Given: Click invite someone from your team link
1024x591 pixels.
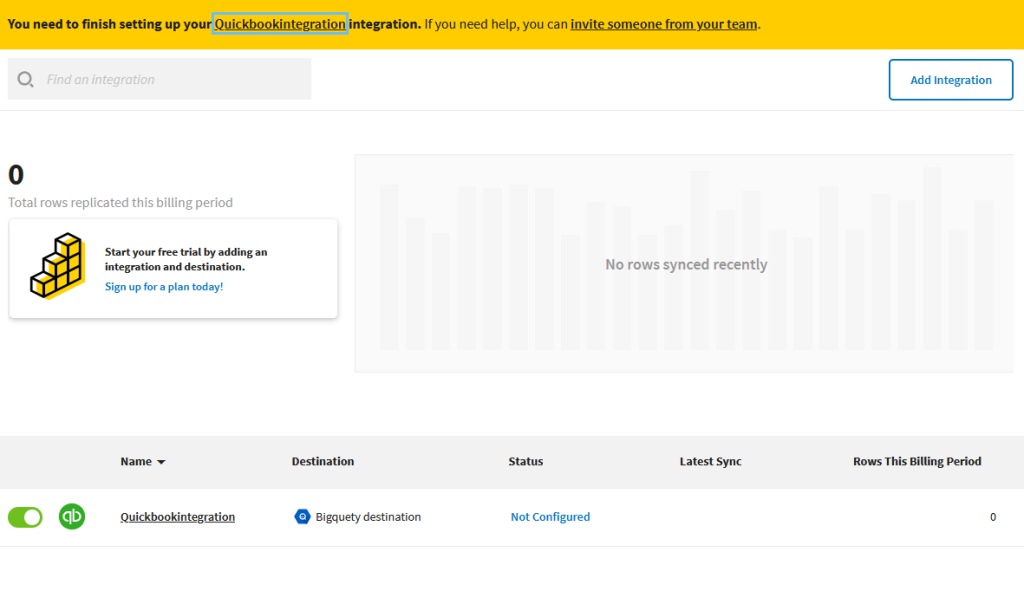Looking at the screenshot, I should [664, 24].
